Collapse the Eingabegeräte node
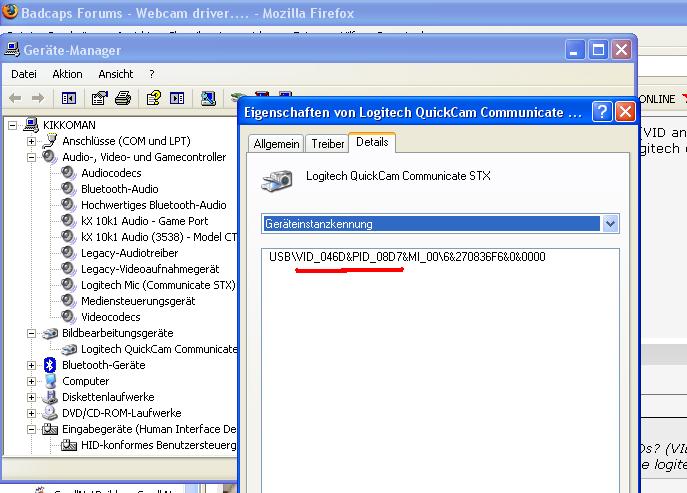The height and width of the screenshot is (493, 687). [32, 429]
